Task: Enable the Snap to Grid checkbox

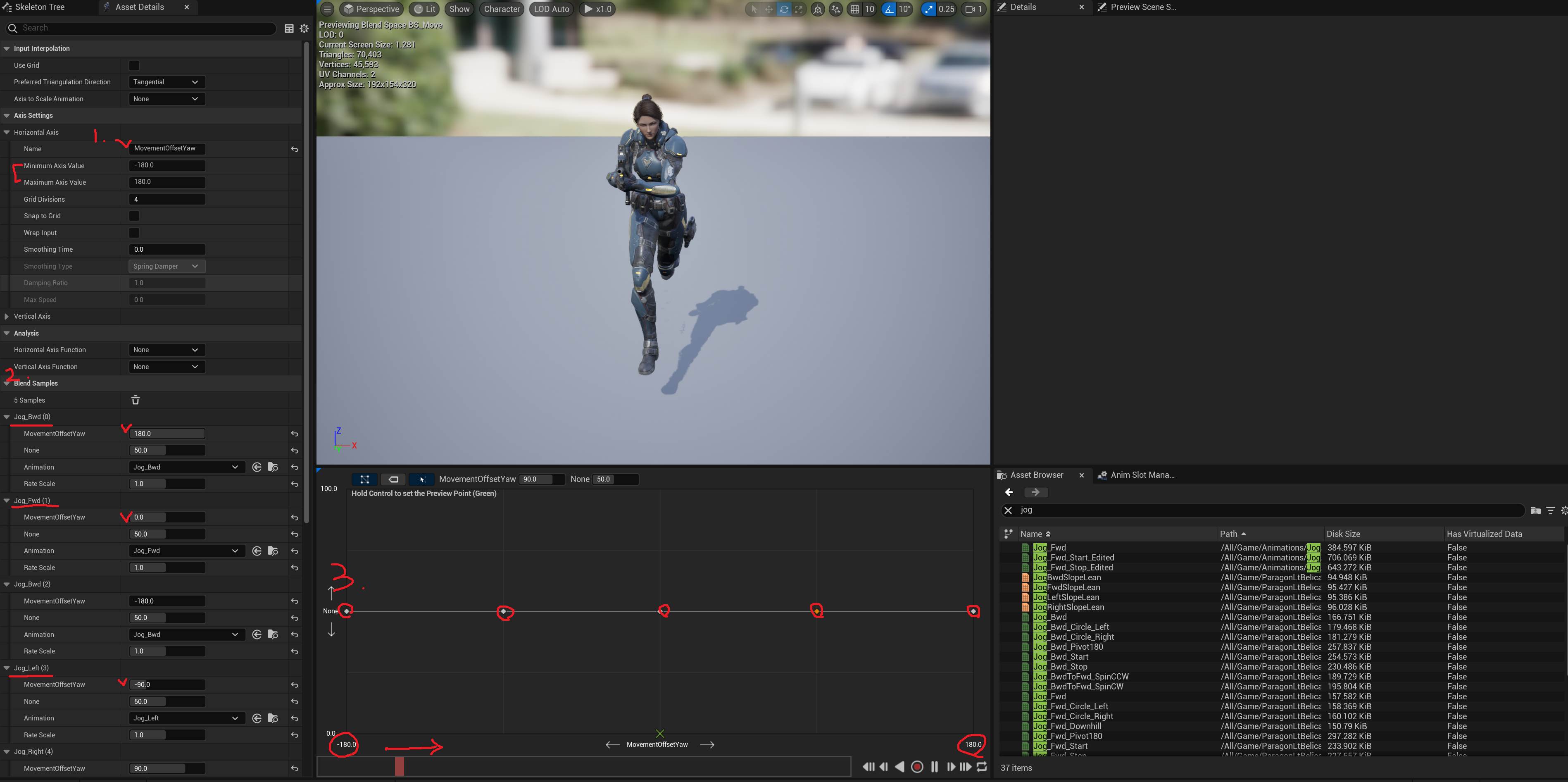Action: (134, 216)
